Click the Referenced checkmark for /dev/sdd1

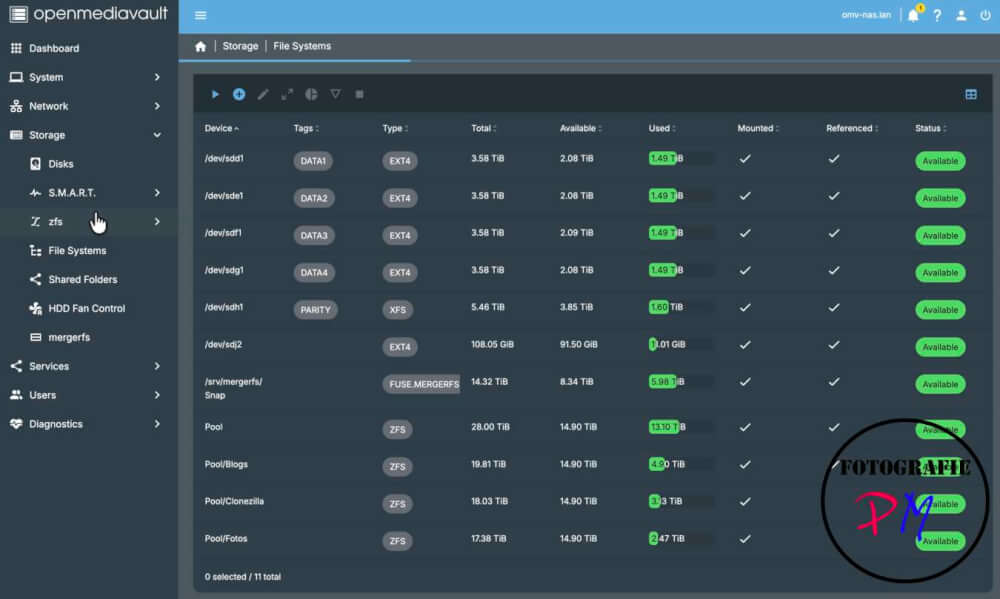click(834, 159)
